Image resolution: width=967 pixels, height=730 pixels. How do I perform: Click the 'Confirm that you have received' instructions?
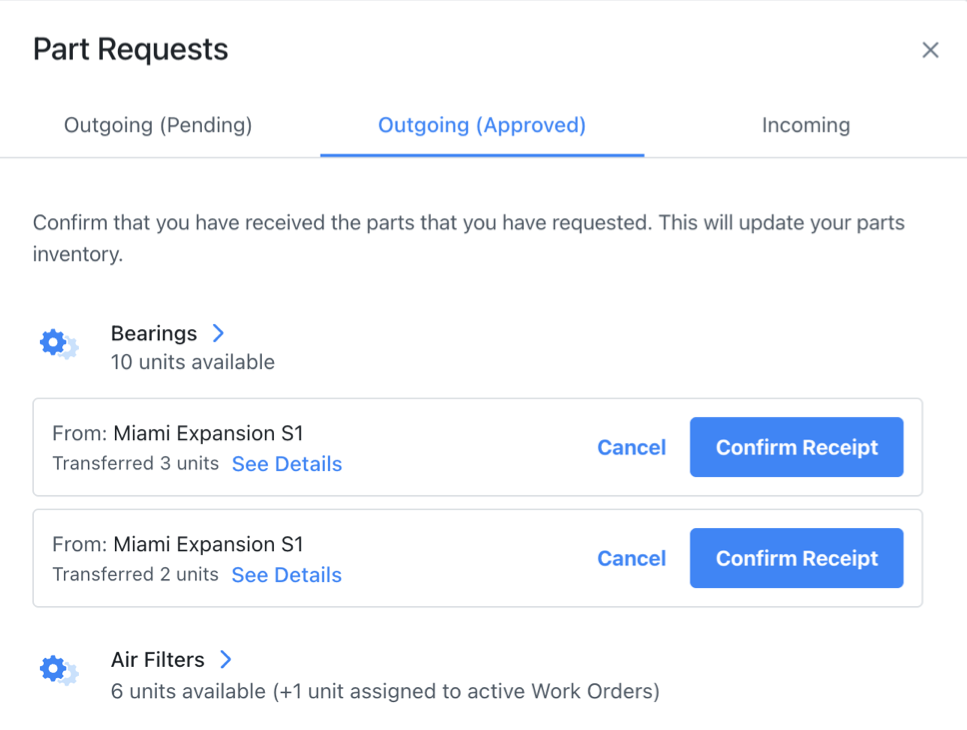tap(469, 238)
